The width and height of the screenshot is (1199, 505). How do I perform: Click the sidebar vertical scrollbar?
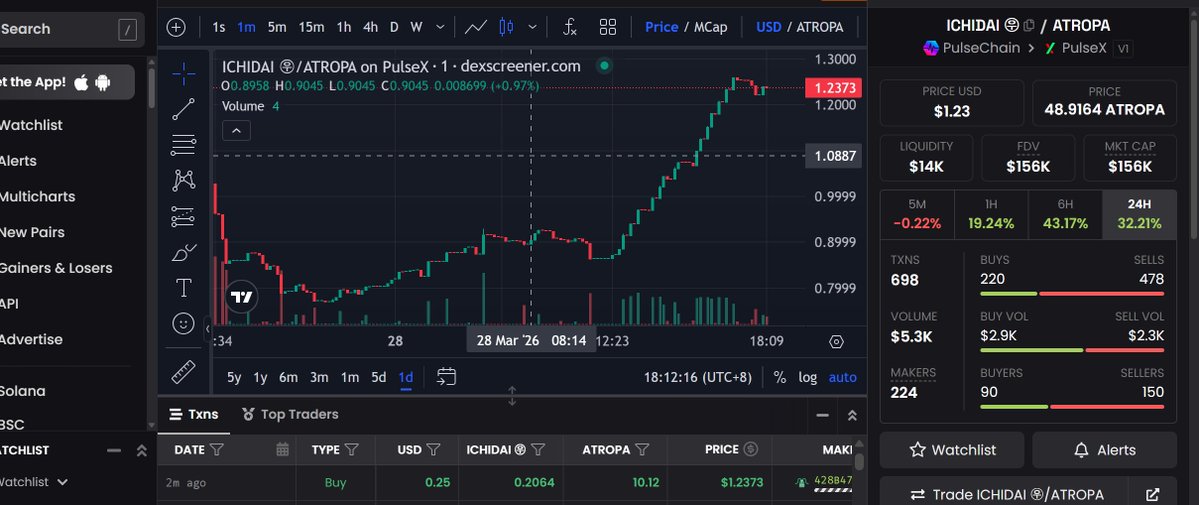tap(151, 88)
